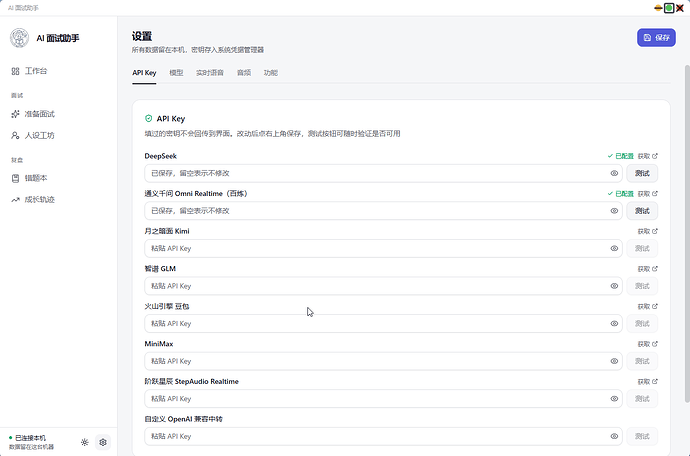Screen dimensions: 690x456
Task: Click the 设置 page heading
Action: [142, 36]
